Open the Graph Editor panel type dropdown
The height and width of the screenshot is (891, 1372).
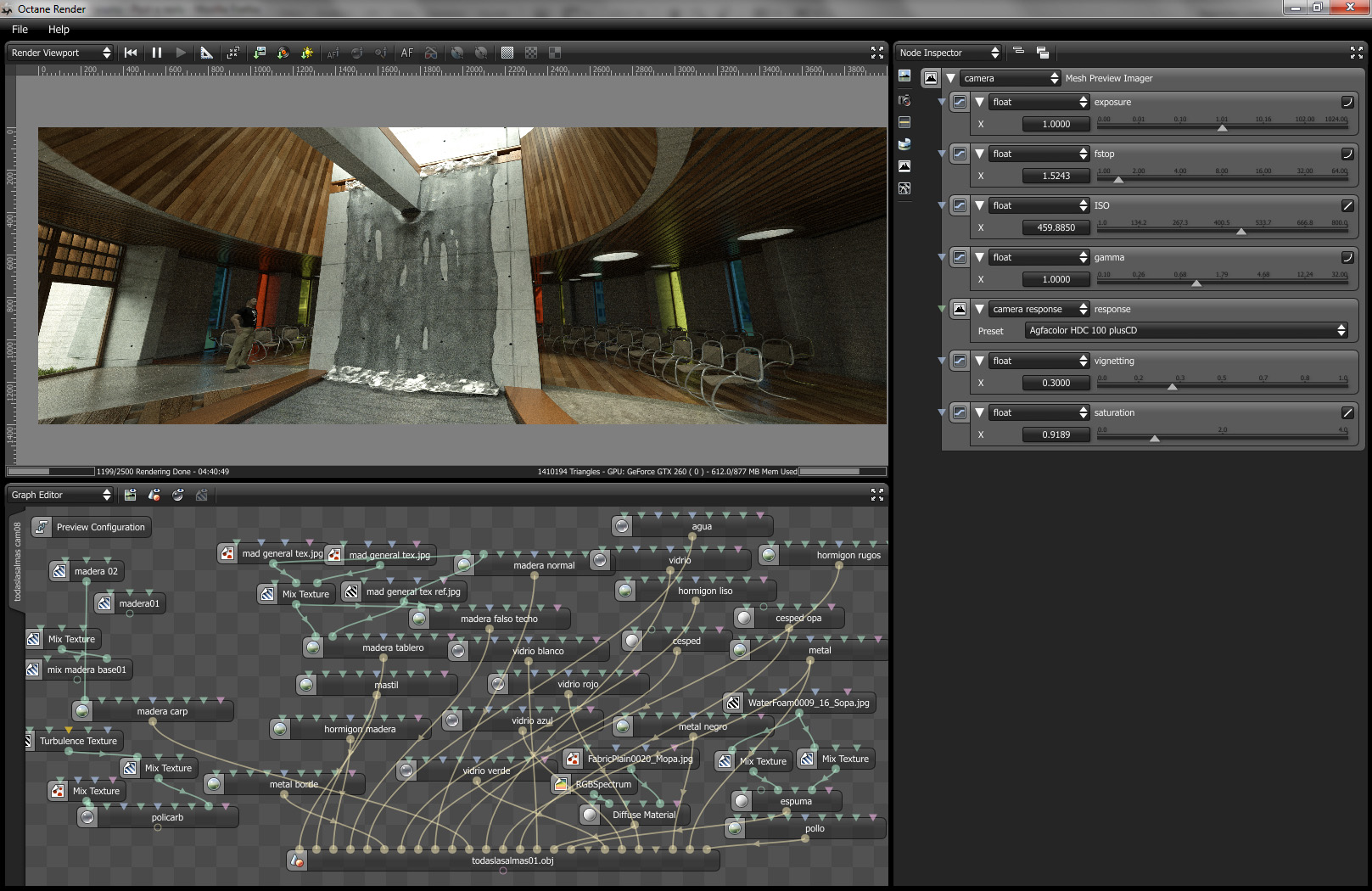pos(60,495)
